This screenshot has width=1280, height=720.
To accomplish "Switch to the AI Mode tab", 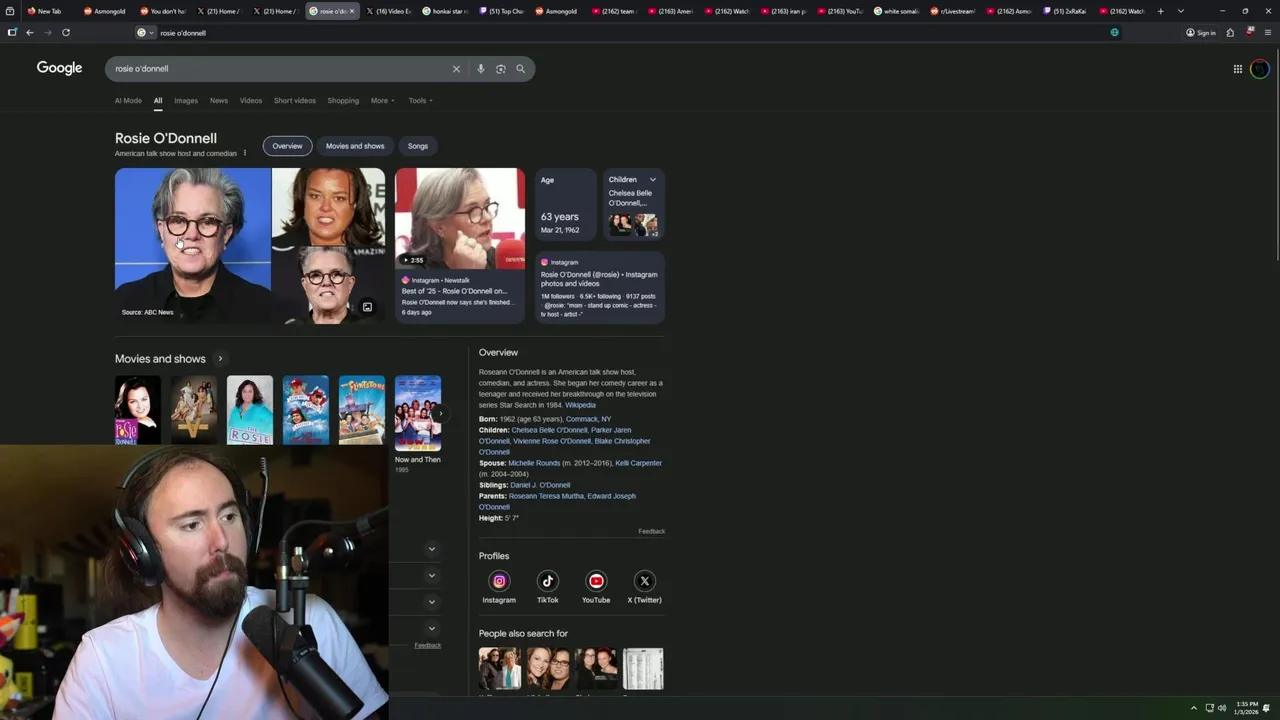I will click(x=128, y=100).
